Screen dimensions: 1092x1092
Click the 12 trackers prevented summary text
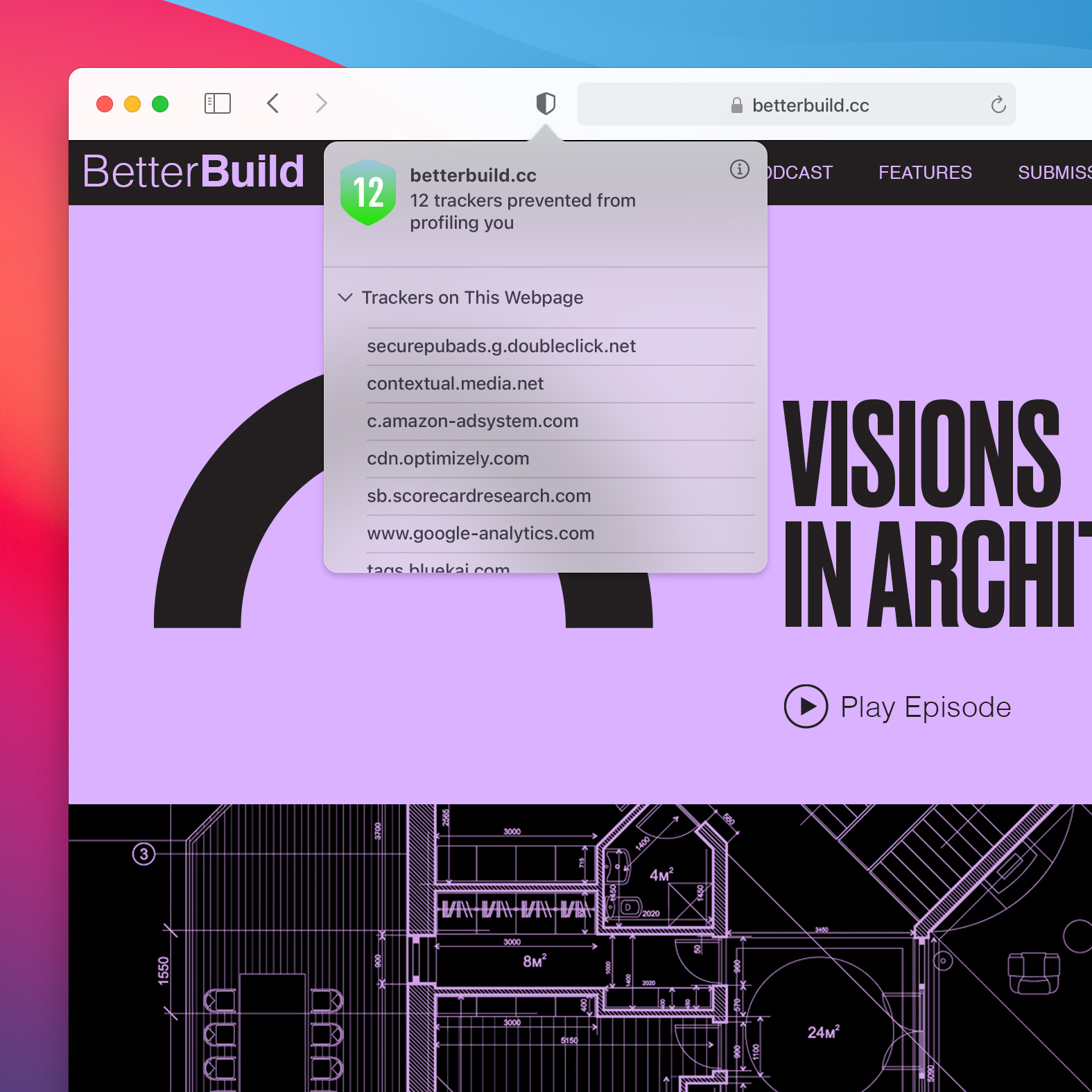click(x=523, y=211)
